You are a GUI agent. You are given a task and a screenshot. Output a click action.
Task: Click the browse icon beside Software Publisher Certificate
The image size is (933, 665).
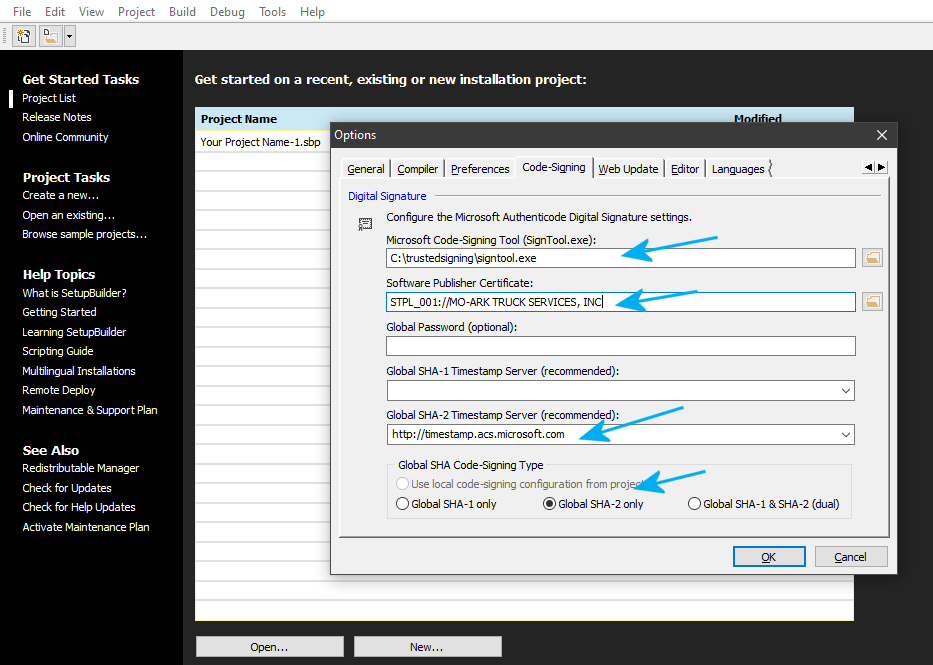coord(871,301)
